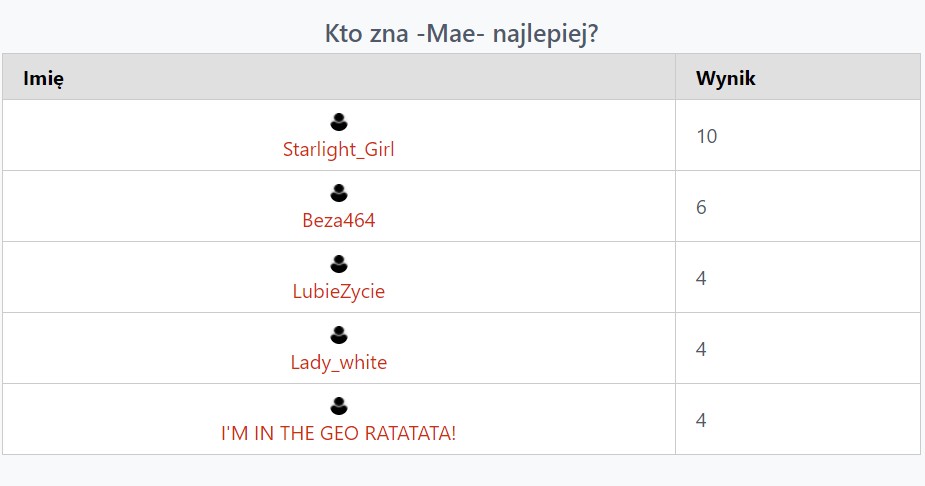
Task: Click LubieZycie's score of 4
Action: pos(702,278)
